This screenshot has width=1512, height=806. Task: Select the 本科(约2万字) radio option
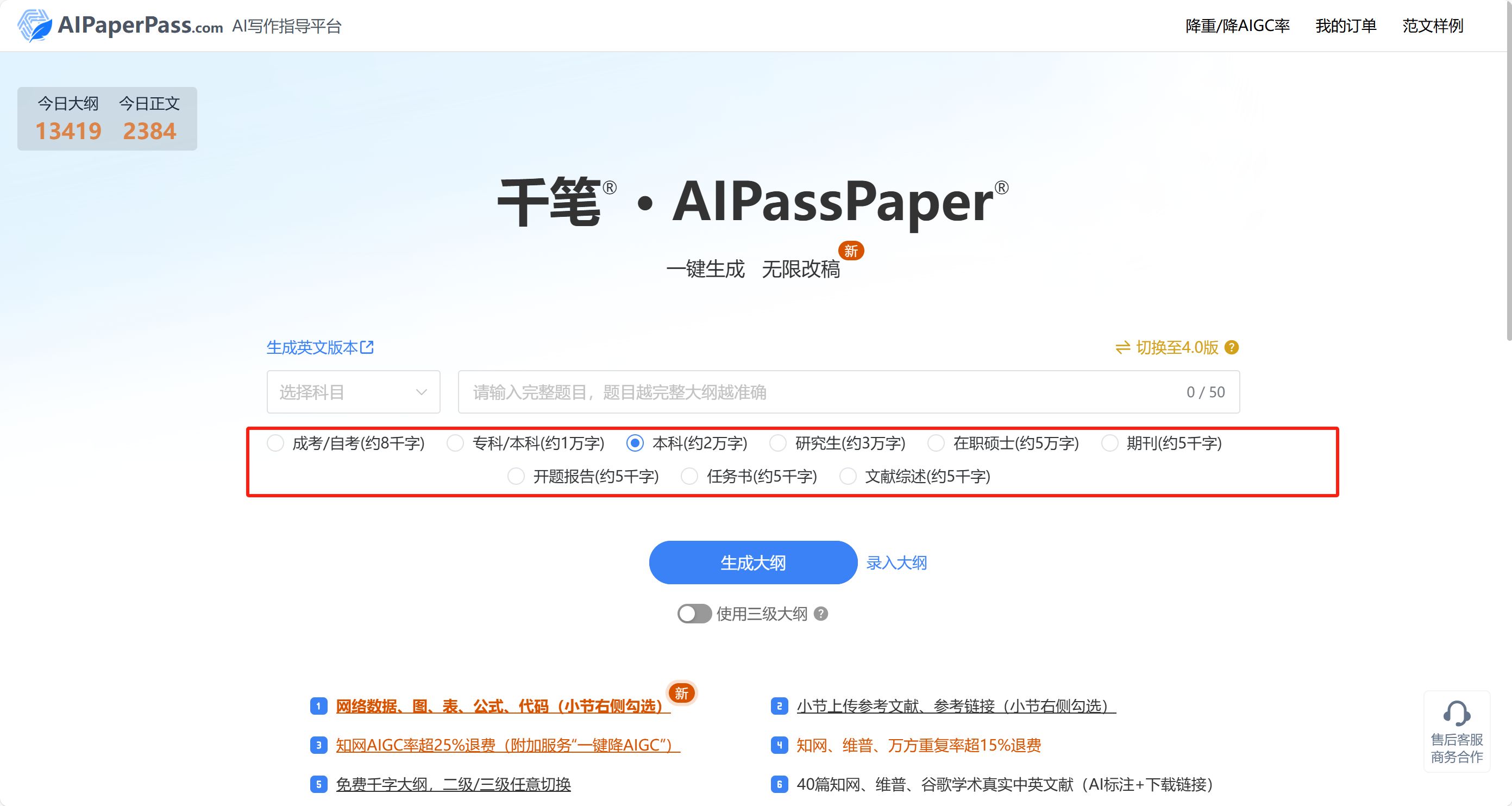(x=635, y=442)
